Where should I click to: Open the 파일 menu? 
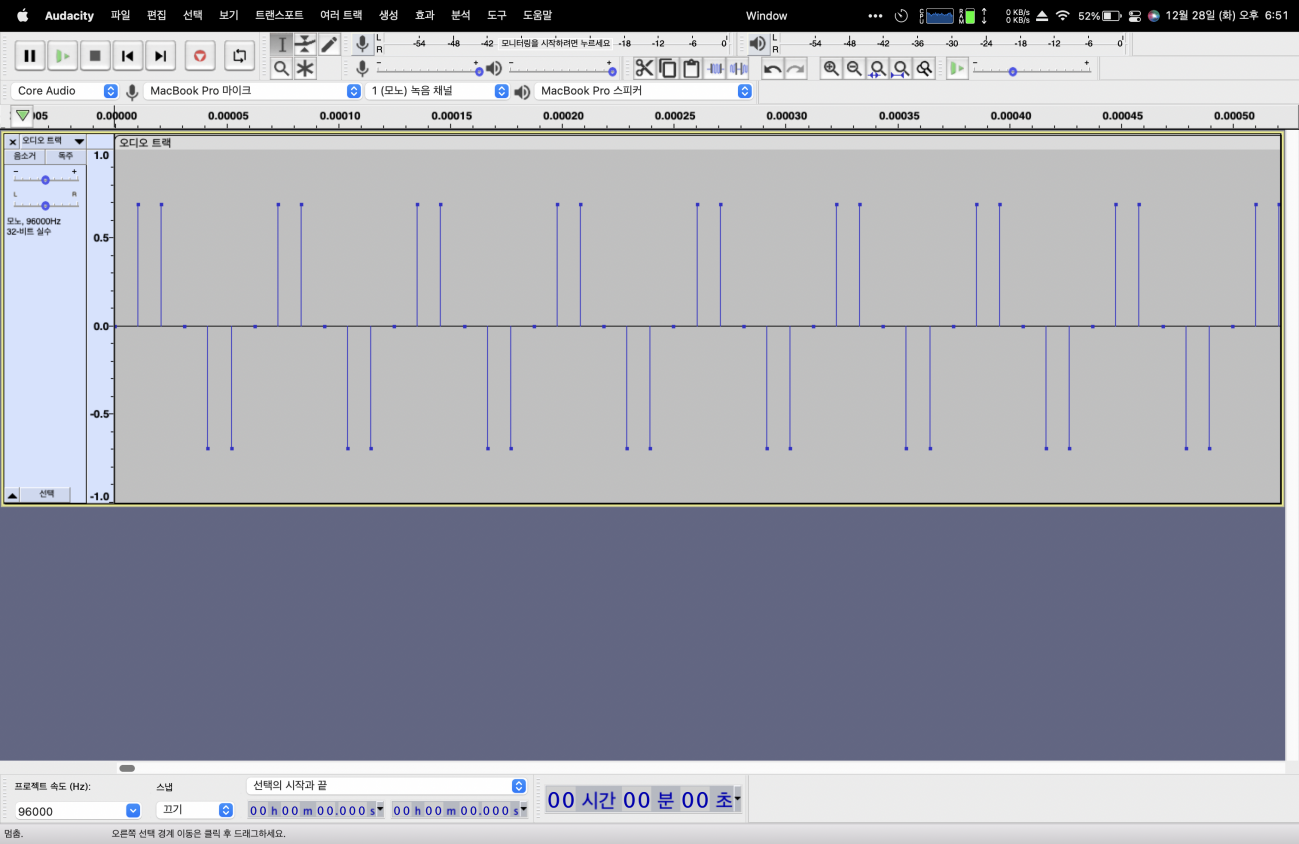tap(121, 15)
